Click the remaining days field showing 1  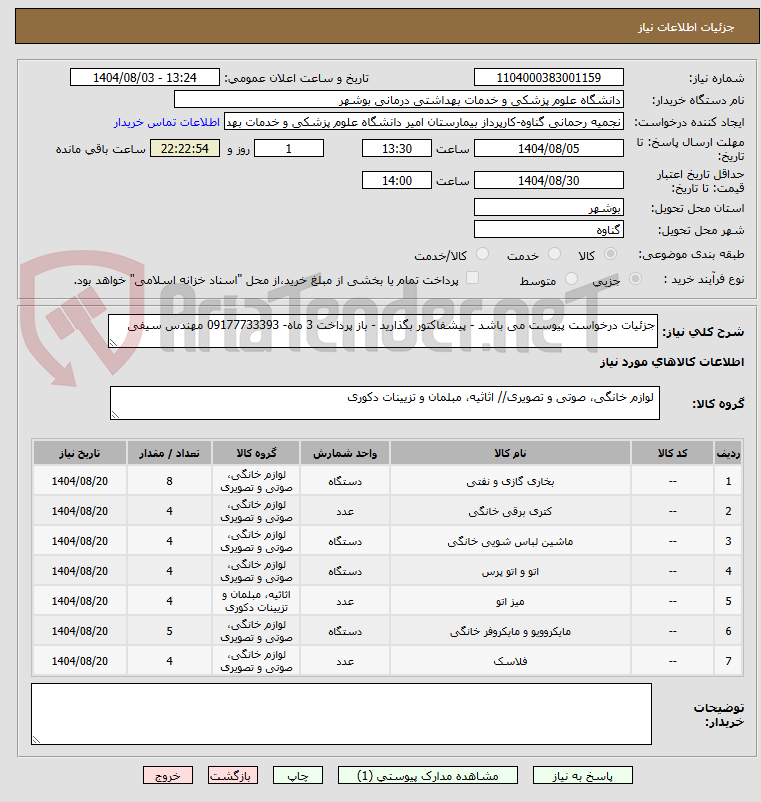click(289, 149)
